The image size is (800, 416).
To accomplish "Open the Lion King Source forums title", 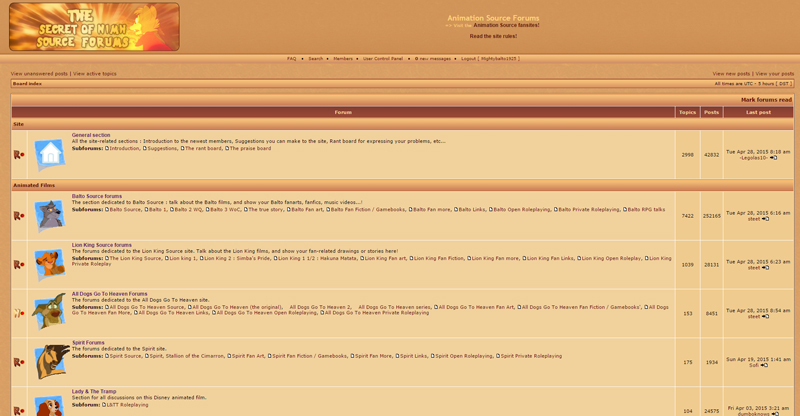I will (x=102, y=245).
